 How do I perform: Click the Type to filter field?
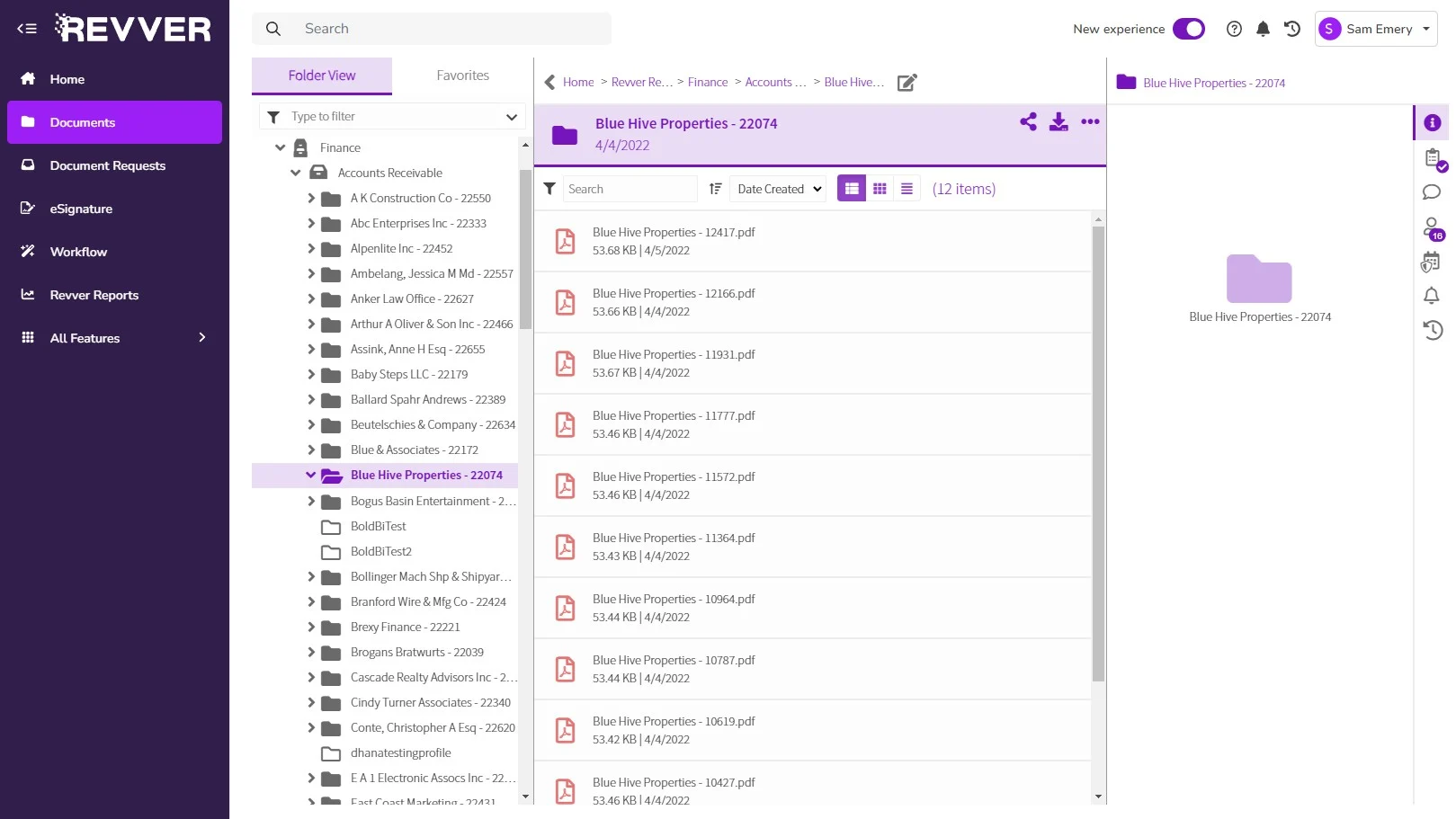click(392, 117)
